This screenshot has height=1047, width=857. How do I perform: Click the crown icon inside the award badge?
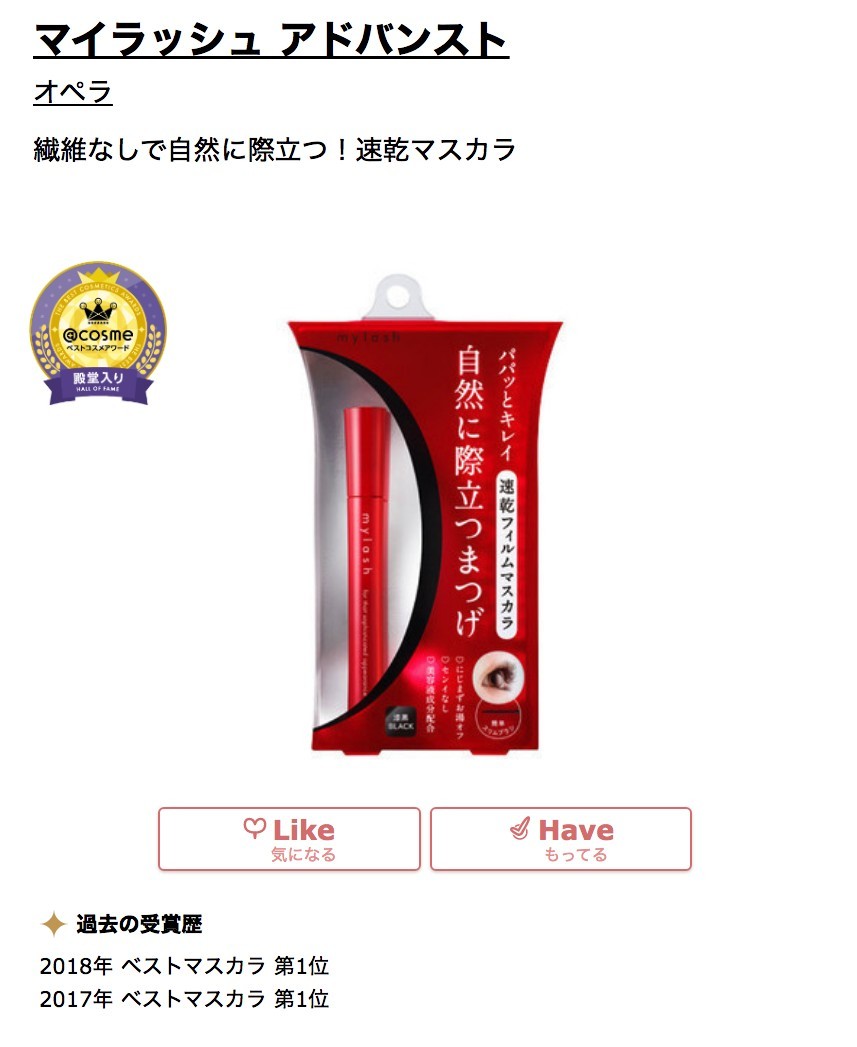pyautogui.click(x=98, y=311)
